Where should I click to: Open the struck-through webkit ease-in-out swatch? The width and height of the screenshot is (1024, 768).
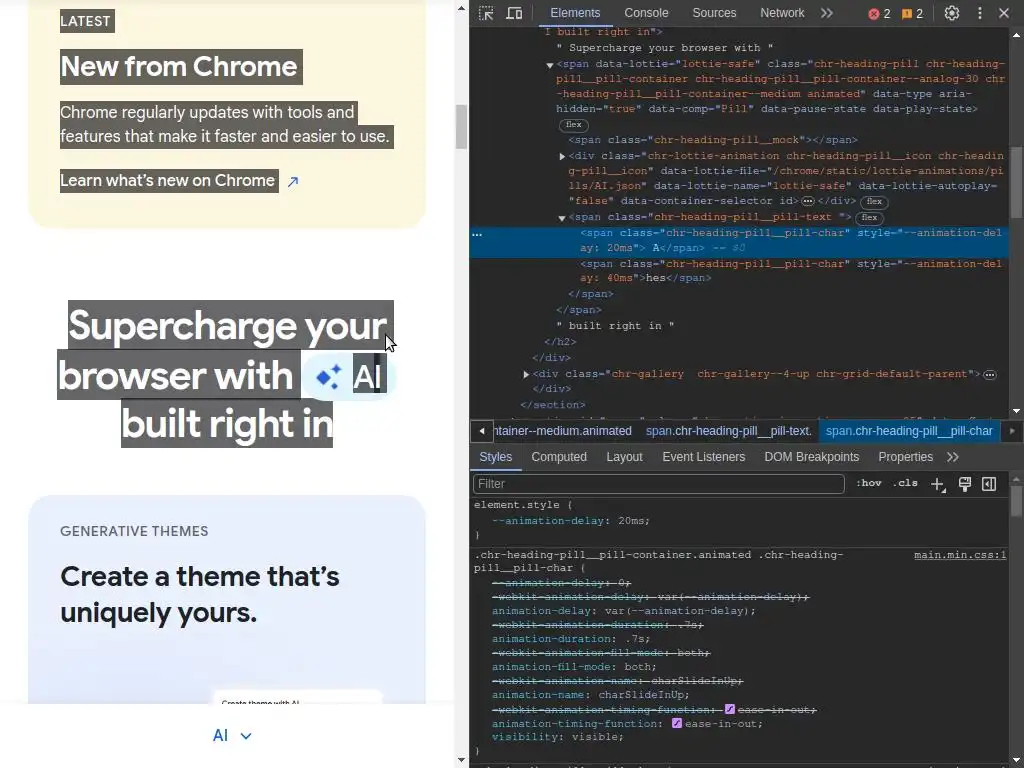point(729,710)
